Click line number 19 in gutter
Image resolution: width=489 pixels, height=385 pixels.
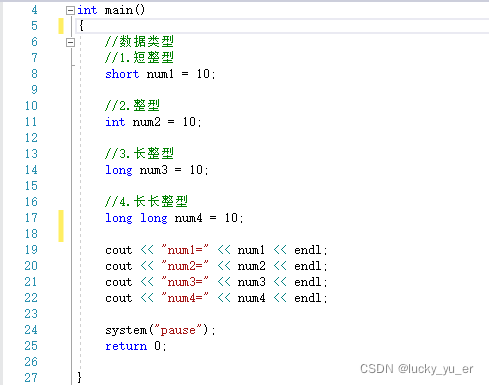tap(31, 250)
